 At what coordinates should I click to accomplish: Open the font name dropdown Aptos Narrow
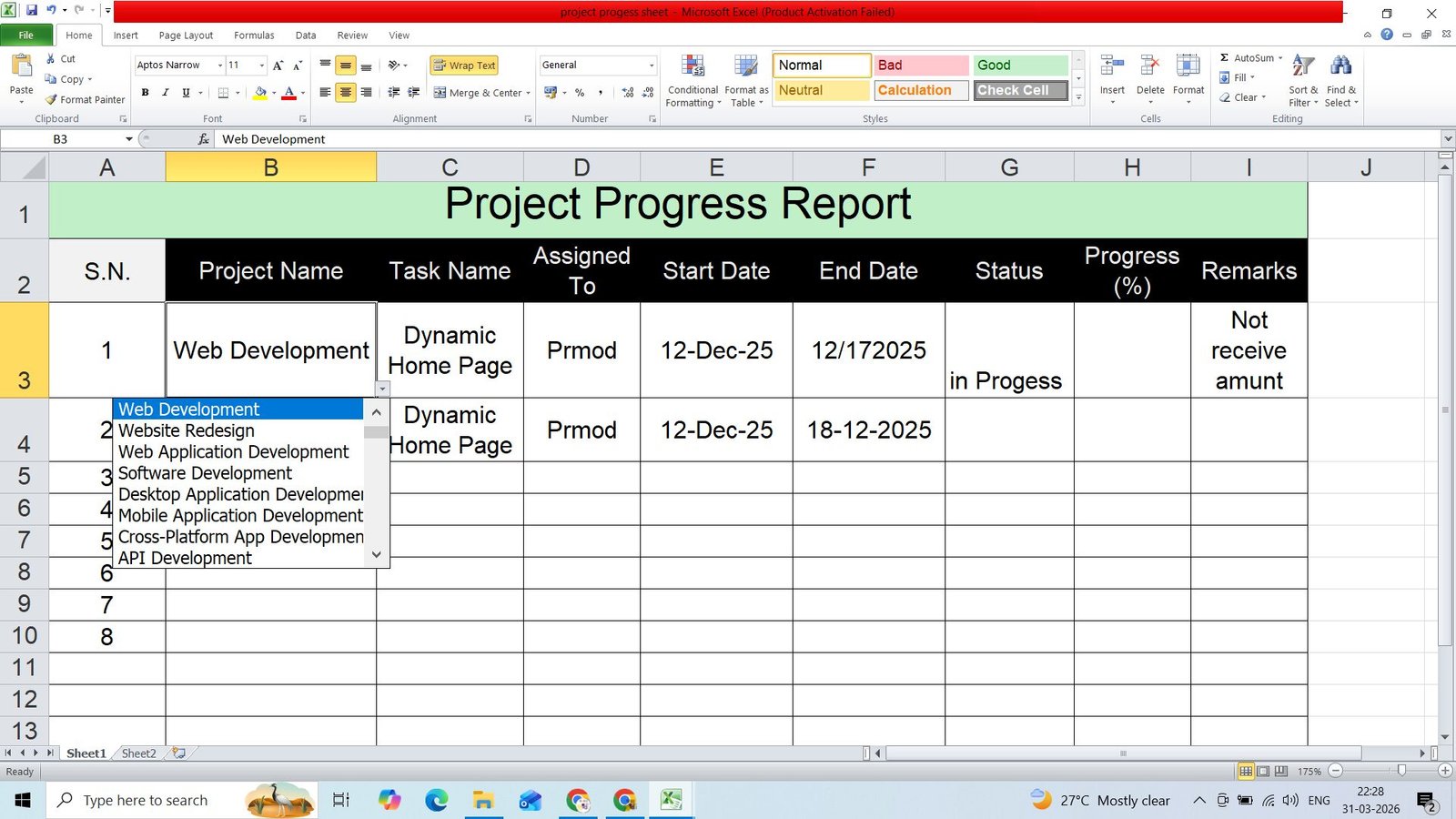pos(219,66)
